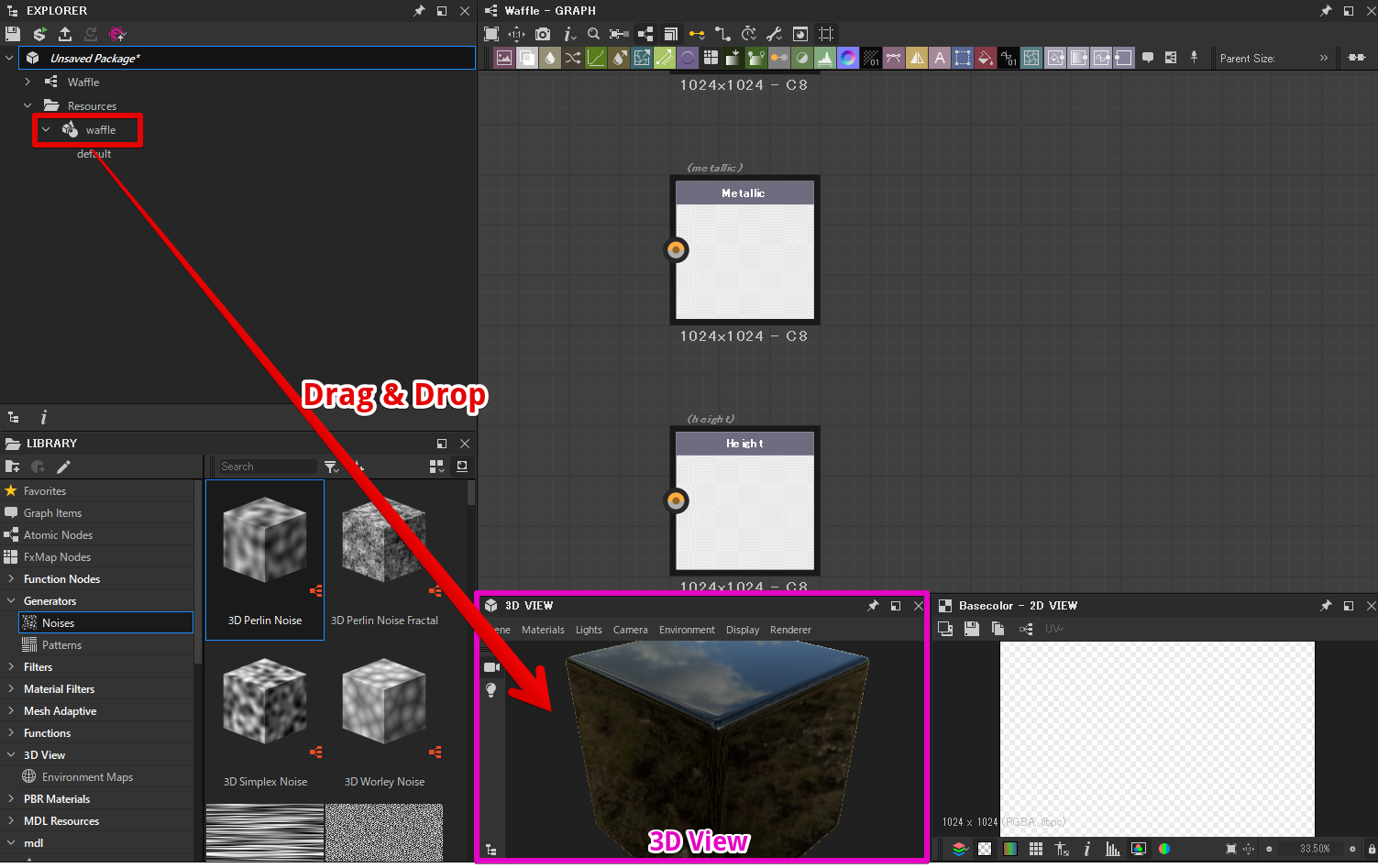
Task: Open the Materials menu in 3D View
Action: 543,630
